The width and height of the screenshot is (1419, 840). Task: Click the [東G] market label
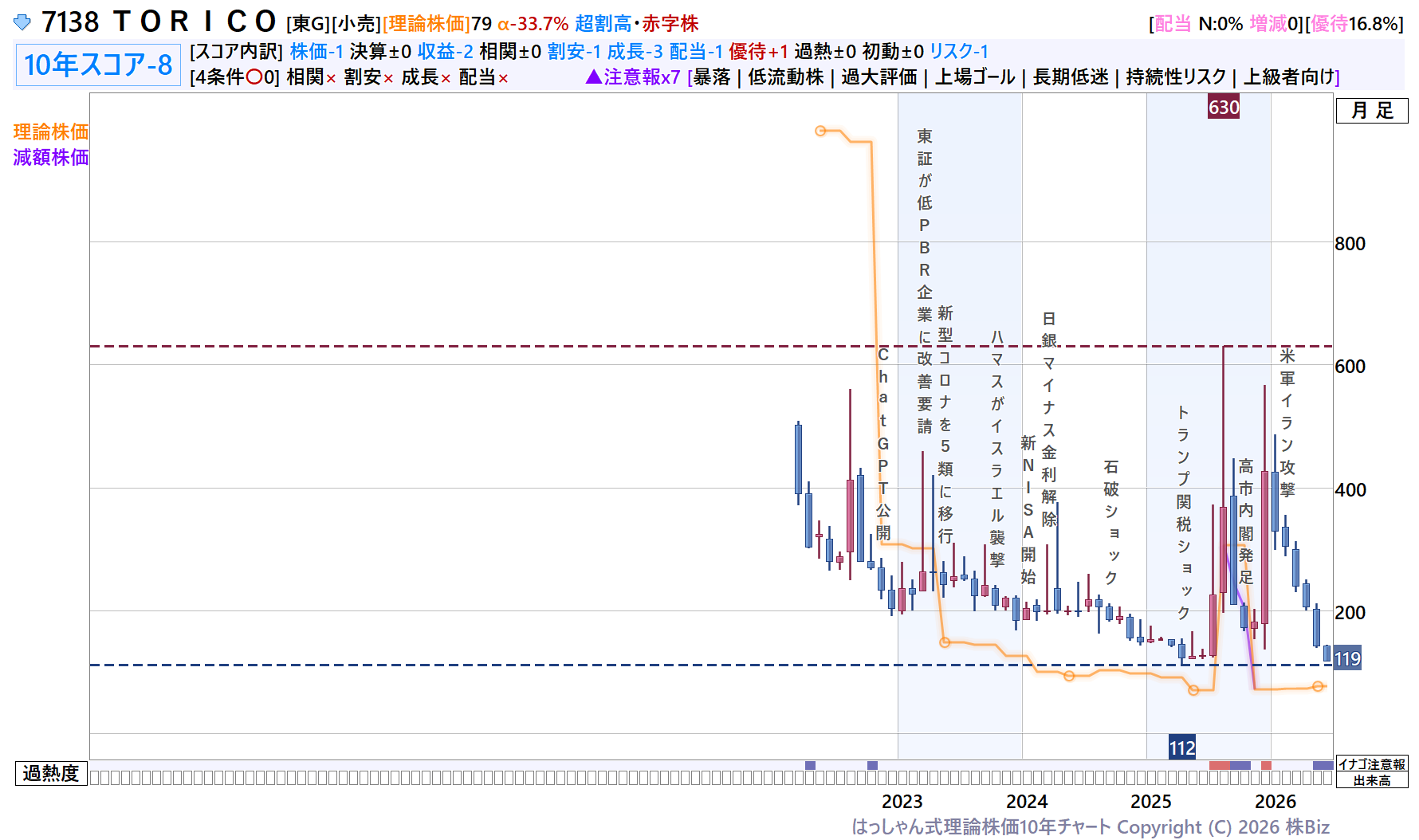(x=308, y=24)
